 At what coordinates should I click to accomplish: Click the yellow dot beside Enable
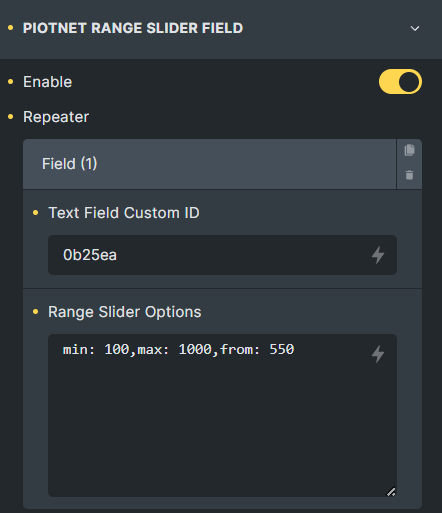(11, 82)
